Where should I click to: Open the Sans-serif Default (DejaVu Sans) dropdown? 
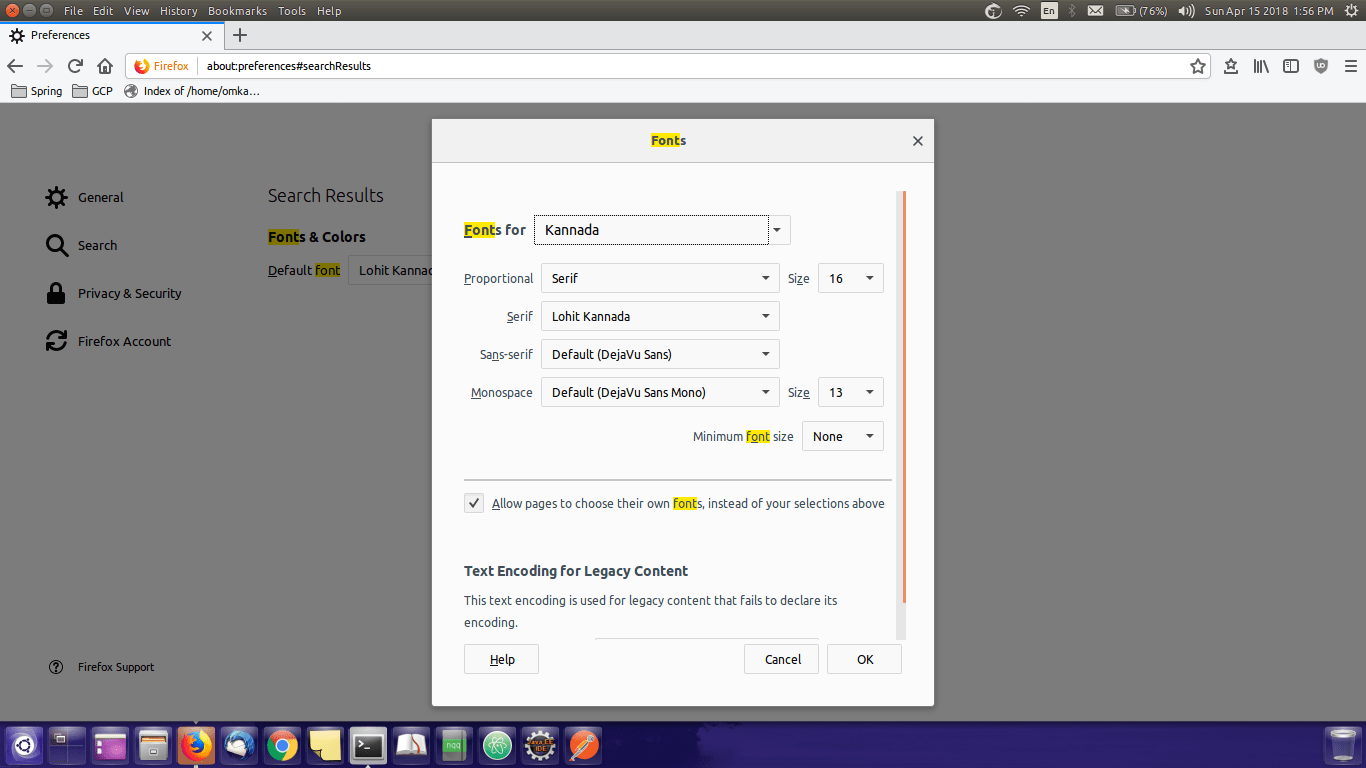pos(660,354)
